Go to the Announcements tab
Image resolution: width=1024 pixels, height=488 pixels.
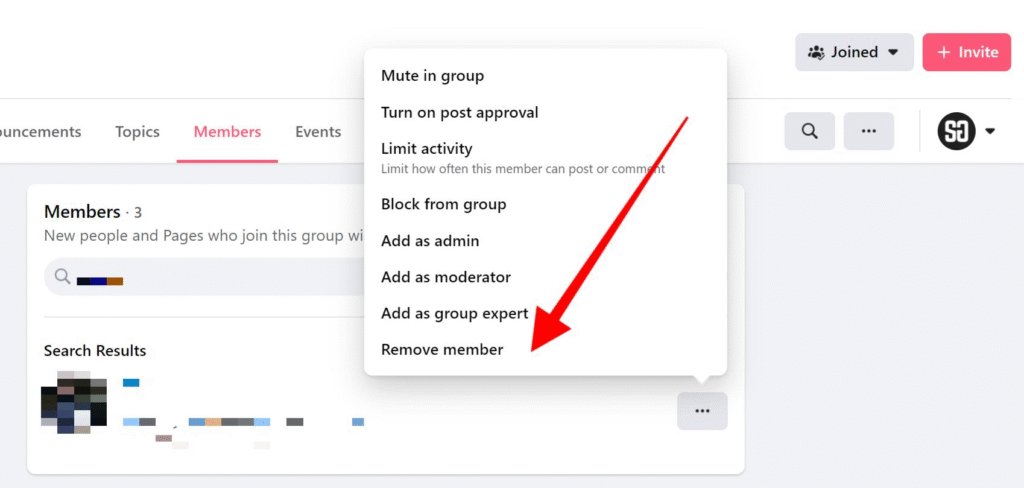(40, 132)
